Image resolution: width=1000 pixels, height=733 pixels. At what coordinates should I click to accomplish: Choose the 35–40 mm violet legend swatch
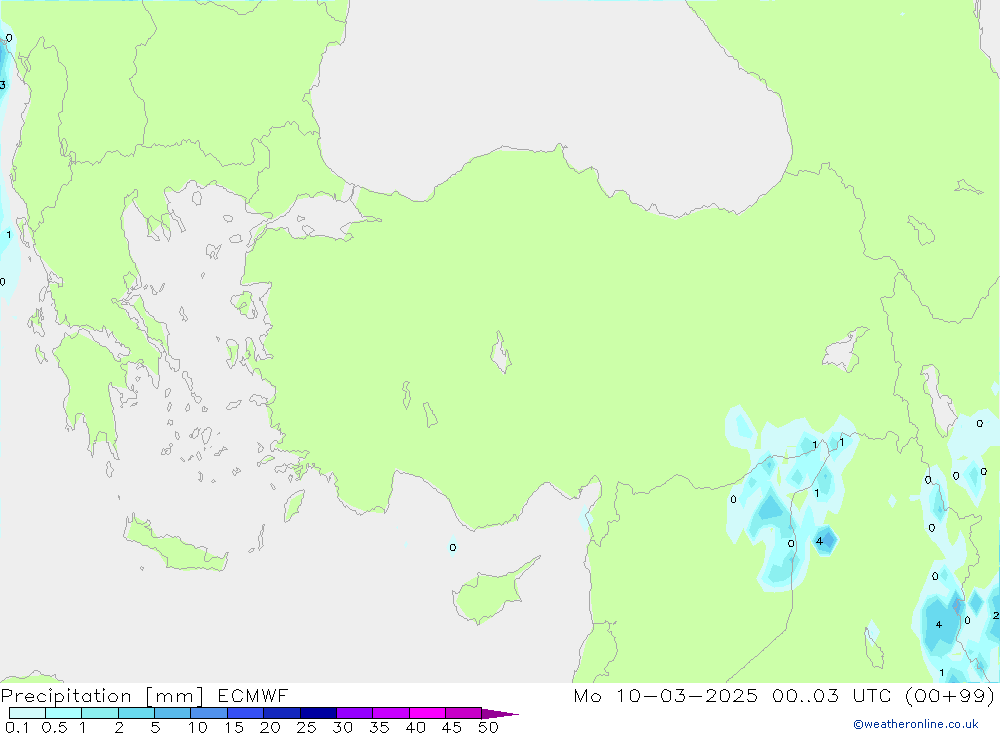(391, 713)
